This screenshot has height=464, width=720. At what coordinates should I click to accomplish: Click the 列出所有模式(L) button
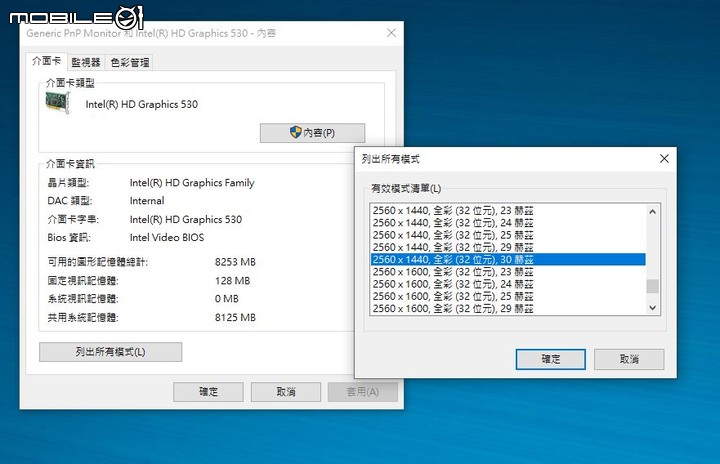tap(111, 352)
